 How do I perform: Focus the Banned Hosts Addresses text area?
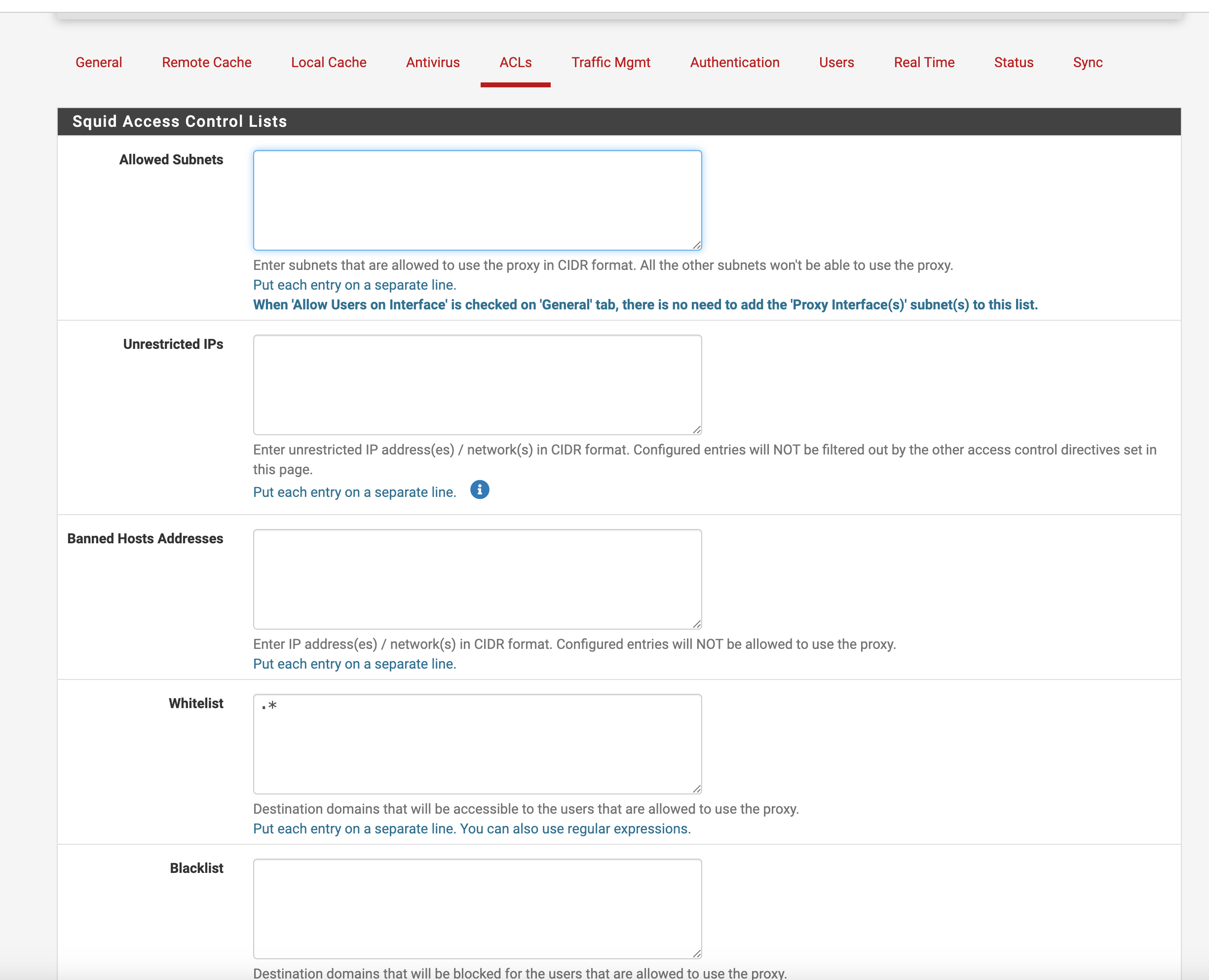pyautogui.click(x=478, y=579)
